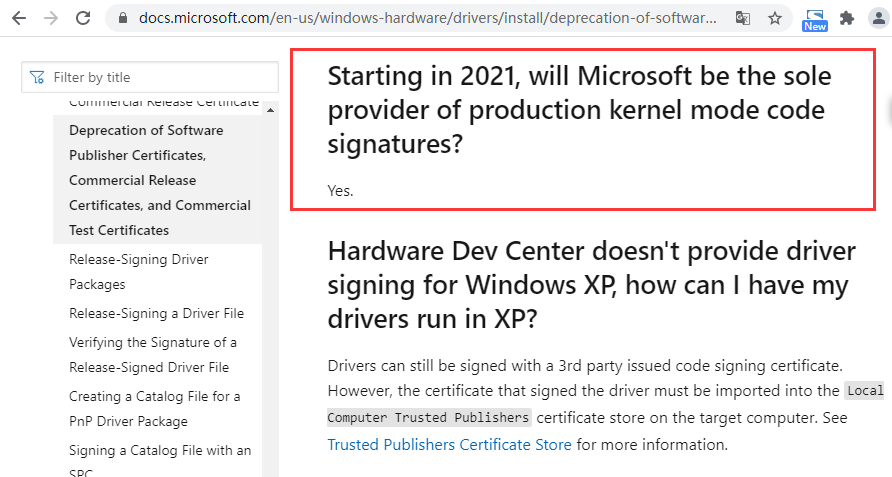The height and width of the screenshot is (477, 892).
Task: Select the Deprecation of Software Publisher Certificates item
Action: [159, 180]
